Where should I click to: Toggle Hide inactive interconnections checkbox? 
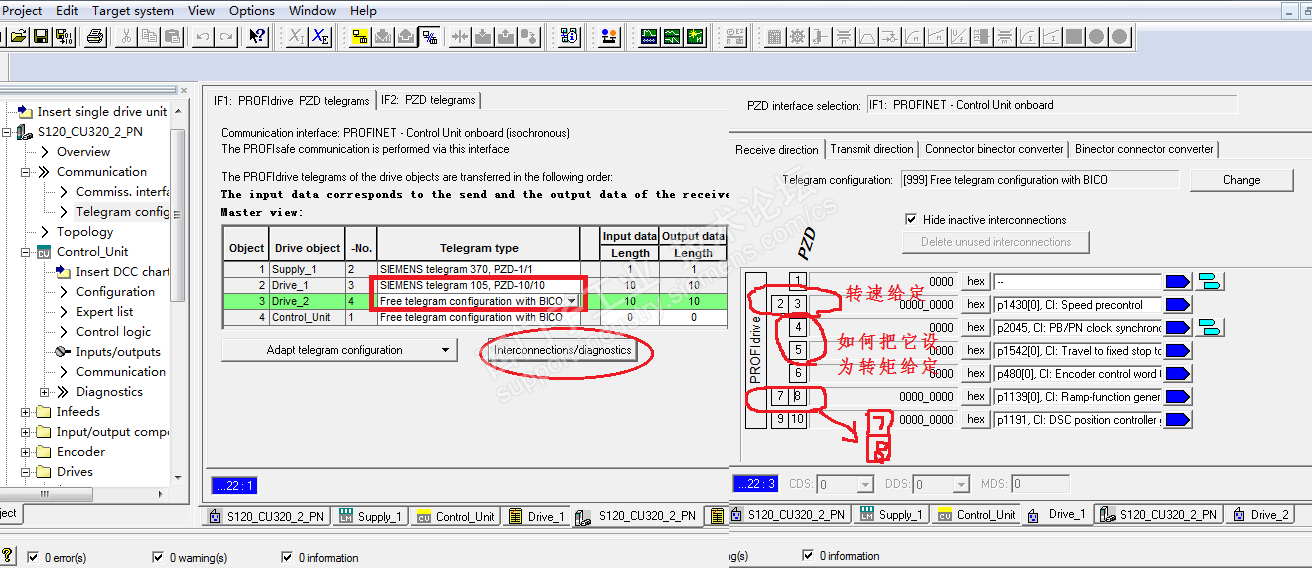pyautogui.click(x=910, y=219)
